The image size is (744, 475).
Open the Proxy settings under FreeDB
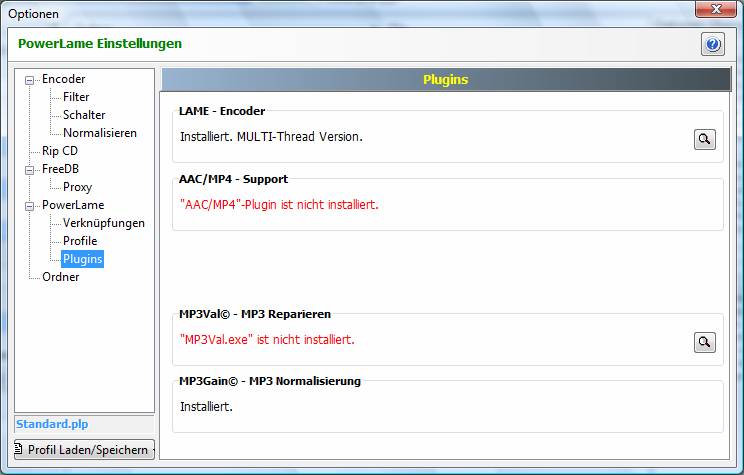coord(77,187)
